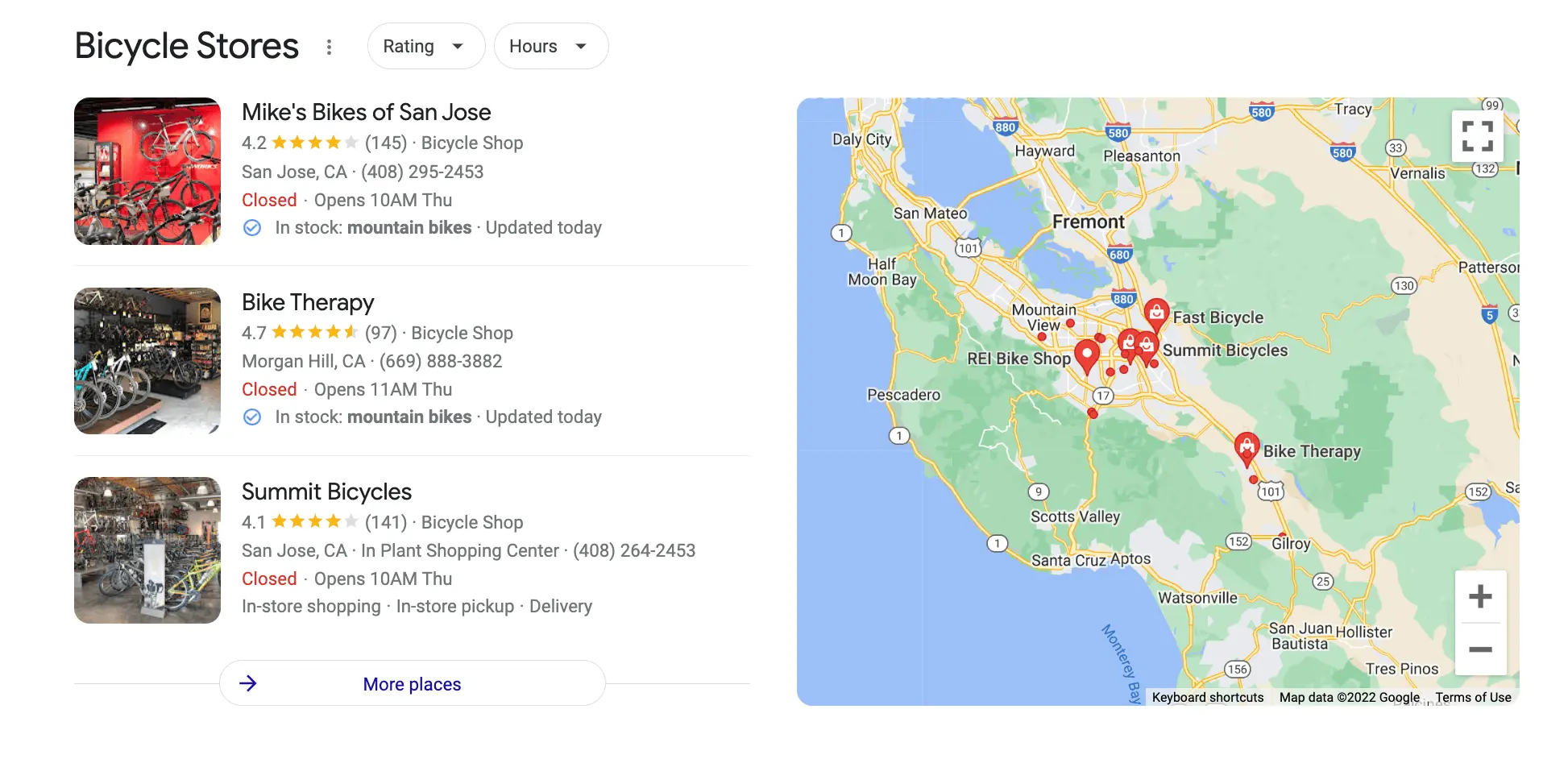Zoom in on the map
Screen dimensions: 1568x759
pyautogui.click(x=1480, y=596)
